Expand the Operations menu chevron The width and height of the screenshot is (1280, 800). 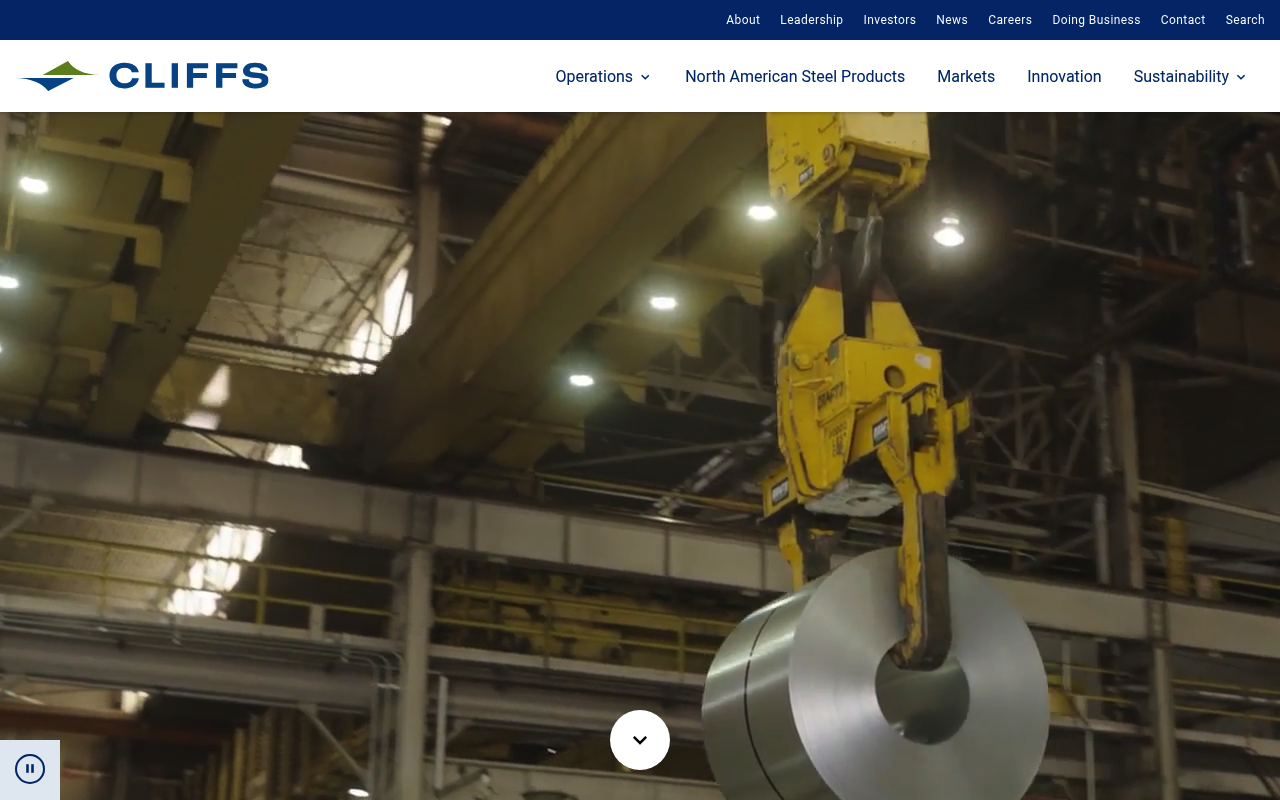coord(645,77)
